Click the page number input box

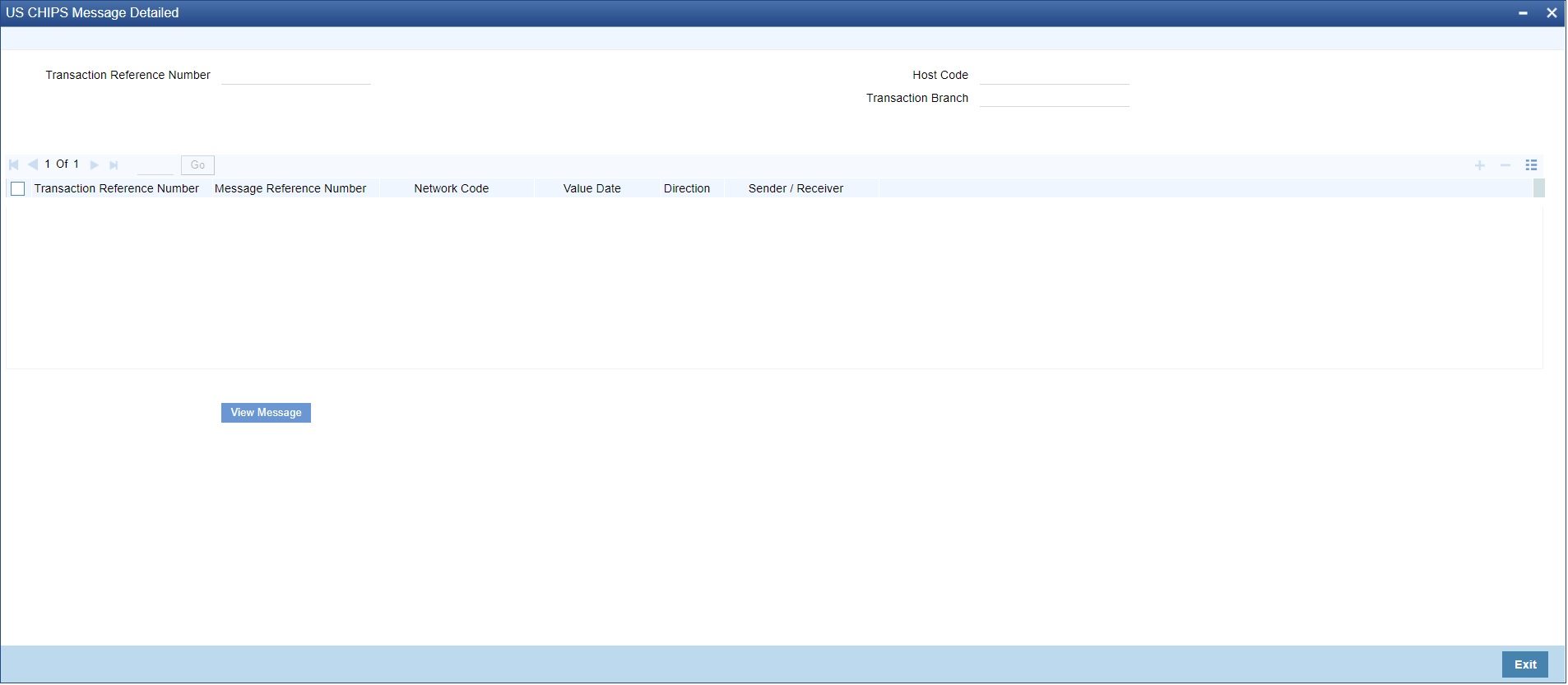pos(155,165)
